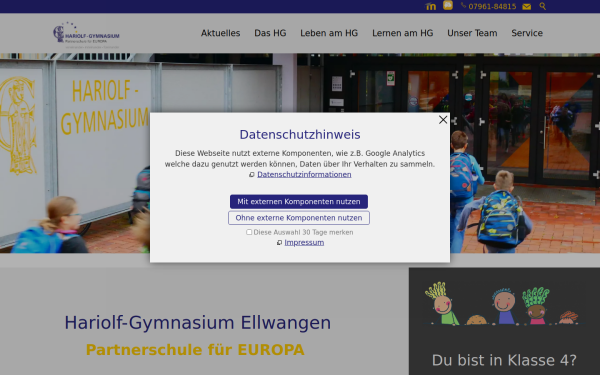Click the Du bist in Klasse 4? card
600x375 pixels.
504,321
